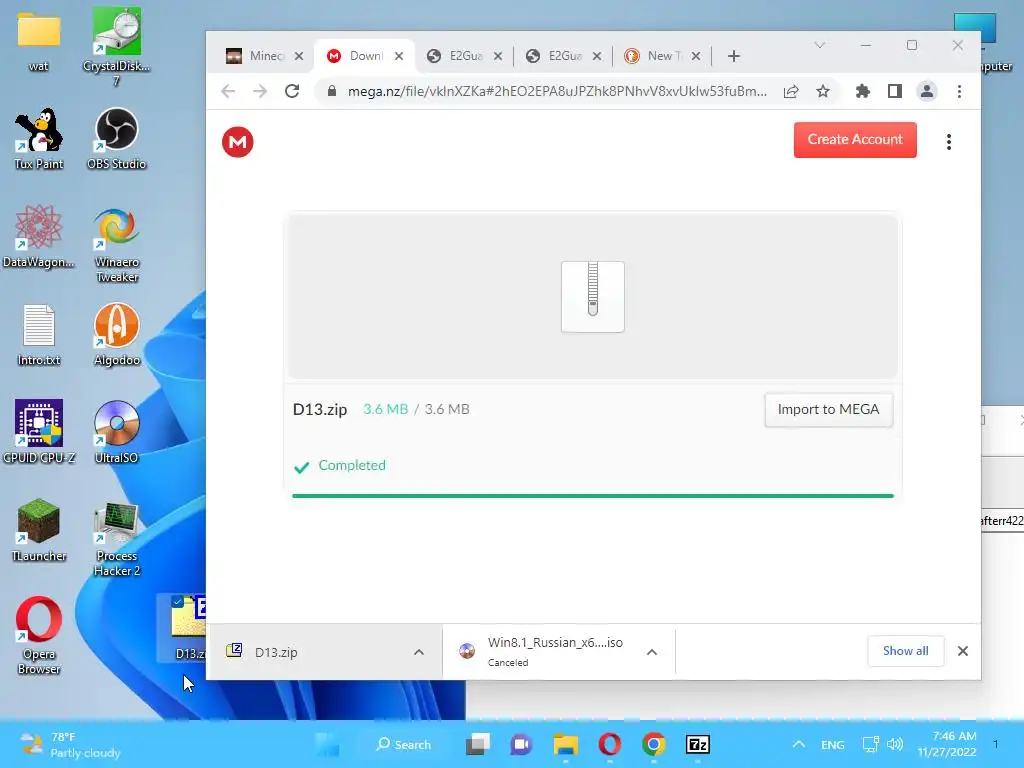The height and width of the screenshot is (768, 1024).
Task: Select UltraISO desktop icon
Action: [116, 432]
